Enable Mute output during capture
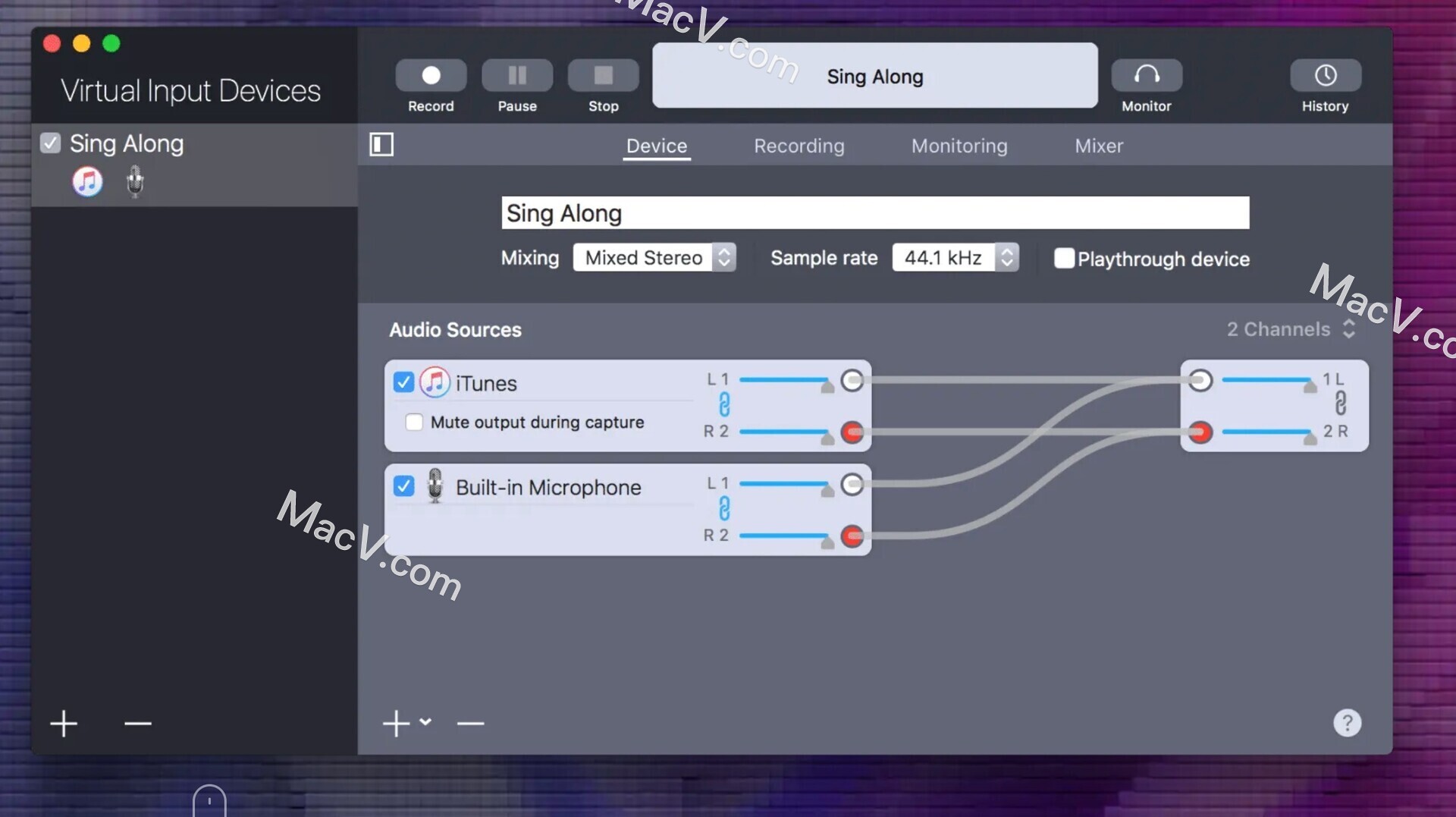This screenshot has width=1456, height=817. (x=414, y=422)
